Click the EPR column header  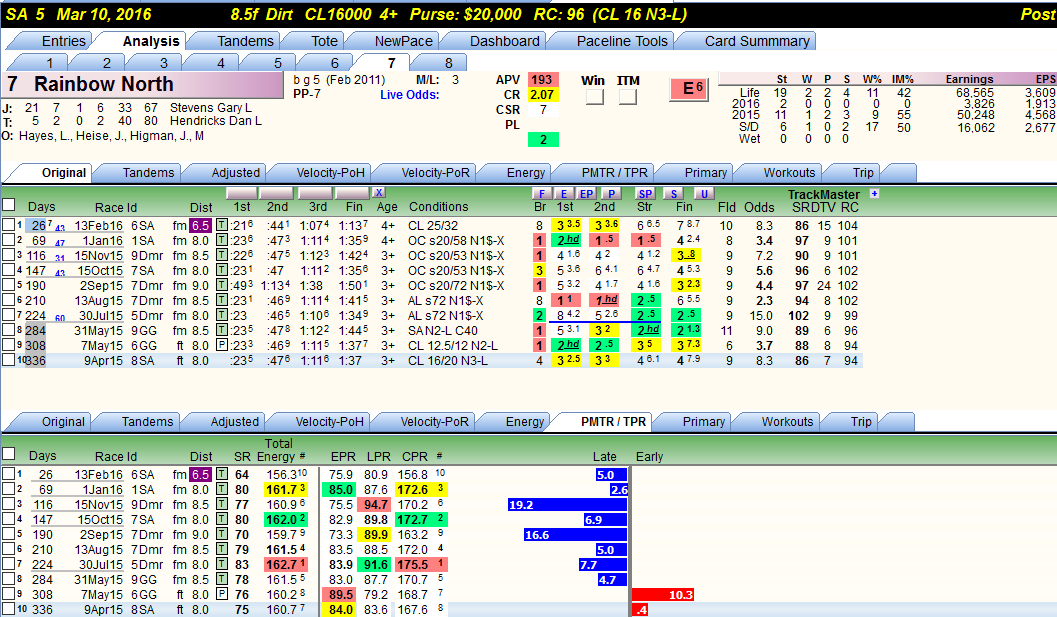(343, 457)
